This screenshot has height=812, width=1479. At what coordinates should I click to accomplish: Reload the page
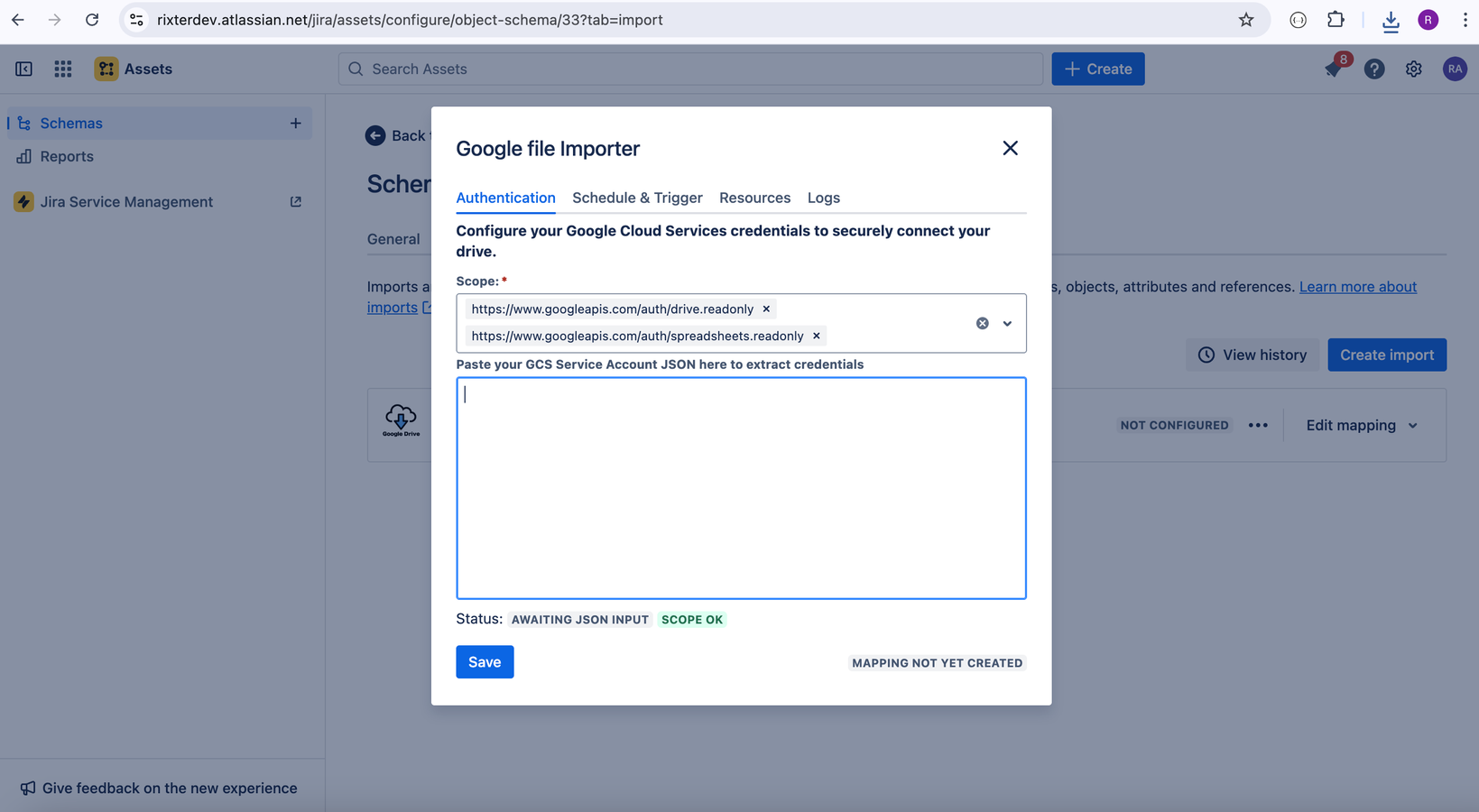(92, 20)
